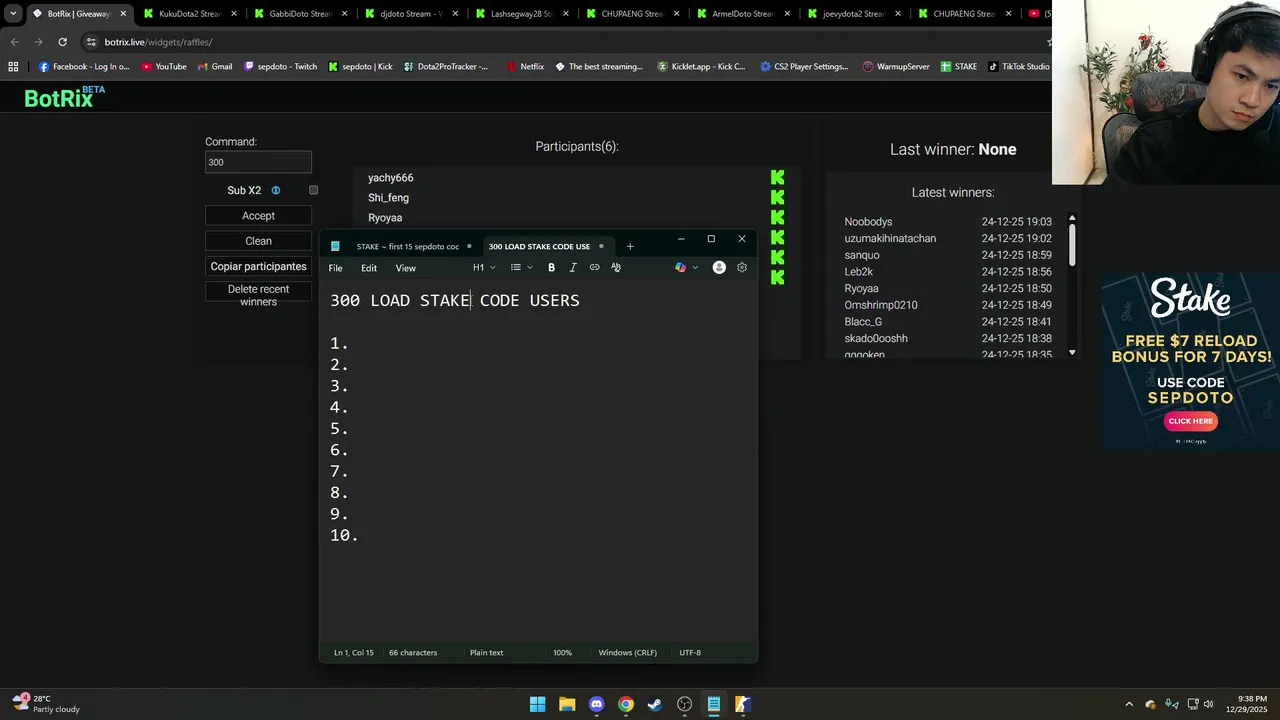Toggle bold formatting in Notepad
Image resolution: width=1280 pixels, height=720 pixels.
pos(551,268)
